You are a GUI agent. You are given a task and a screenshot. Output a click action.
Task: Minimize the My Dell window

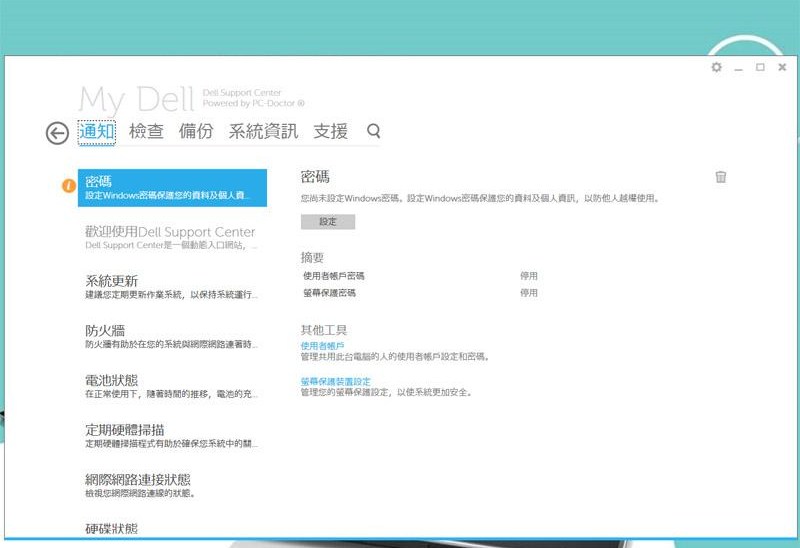(739, 68)
